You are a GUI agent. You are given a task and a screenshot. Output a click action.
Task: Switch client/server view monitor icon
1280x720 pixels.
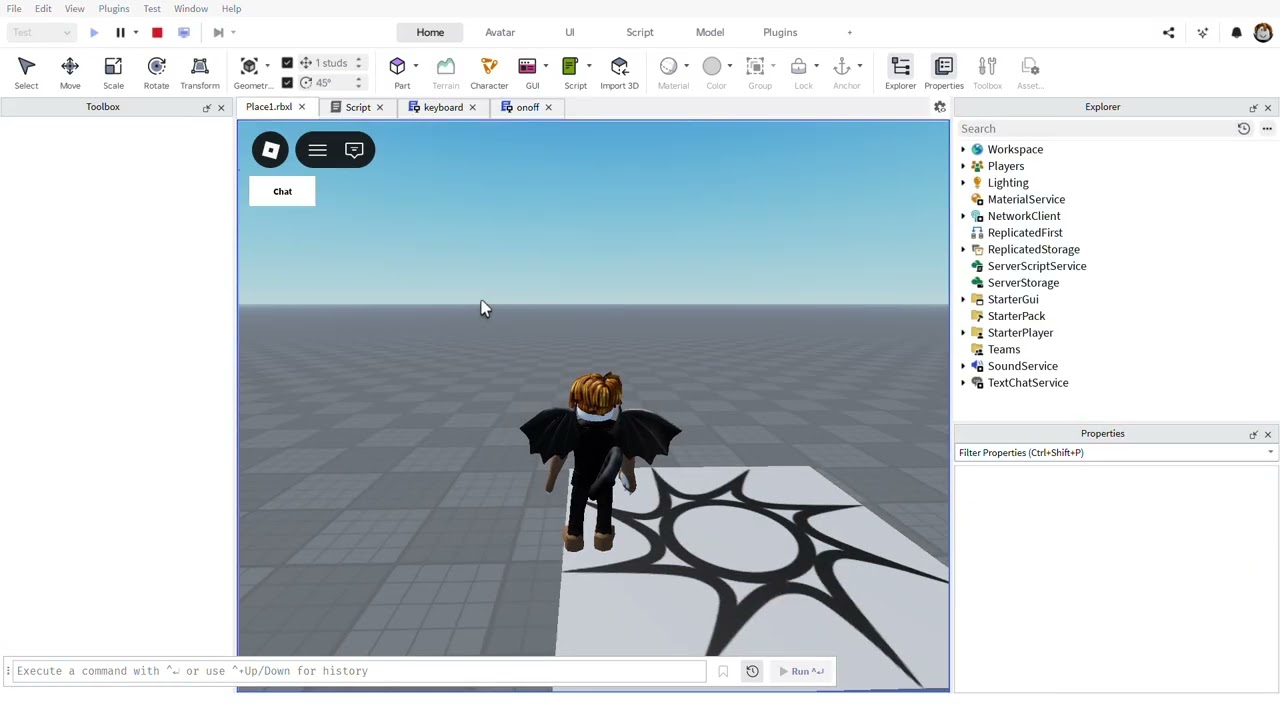pyautogui.click(x=184, y=32)
